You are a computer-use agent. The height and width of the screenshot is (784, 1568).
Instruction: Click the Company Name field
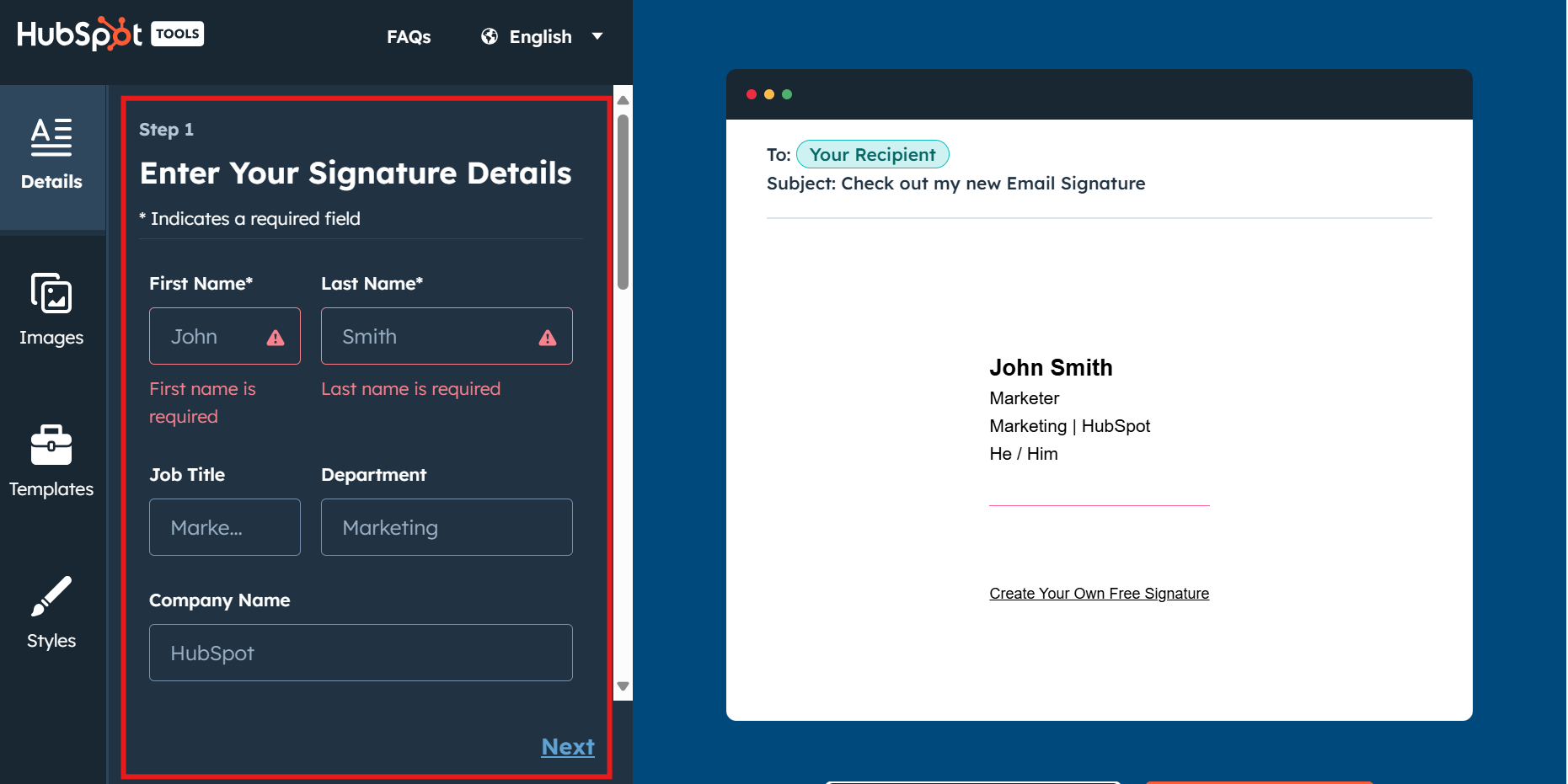[x=361, y=653]
